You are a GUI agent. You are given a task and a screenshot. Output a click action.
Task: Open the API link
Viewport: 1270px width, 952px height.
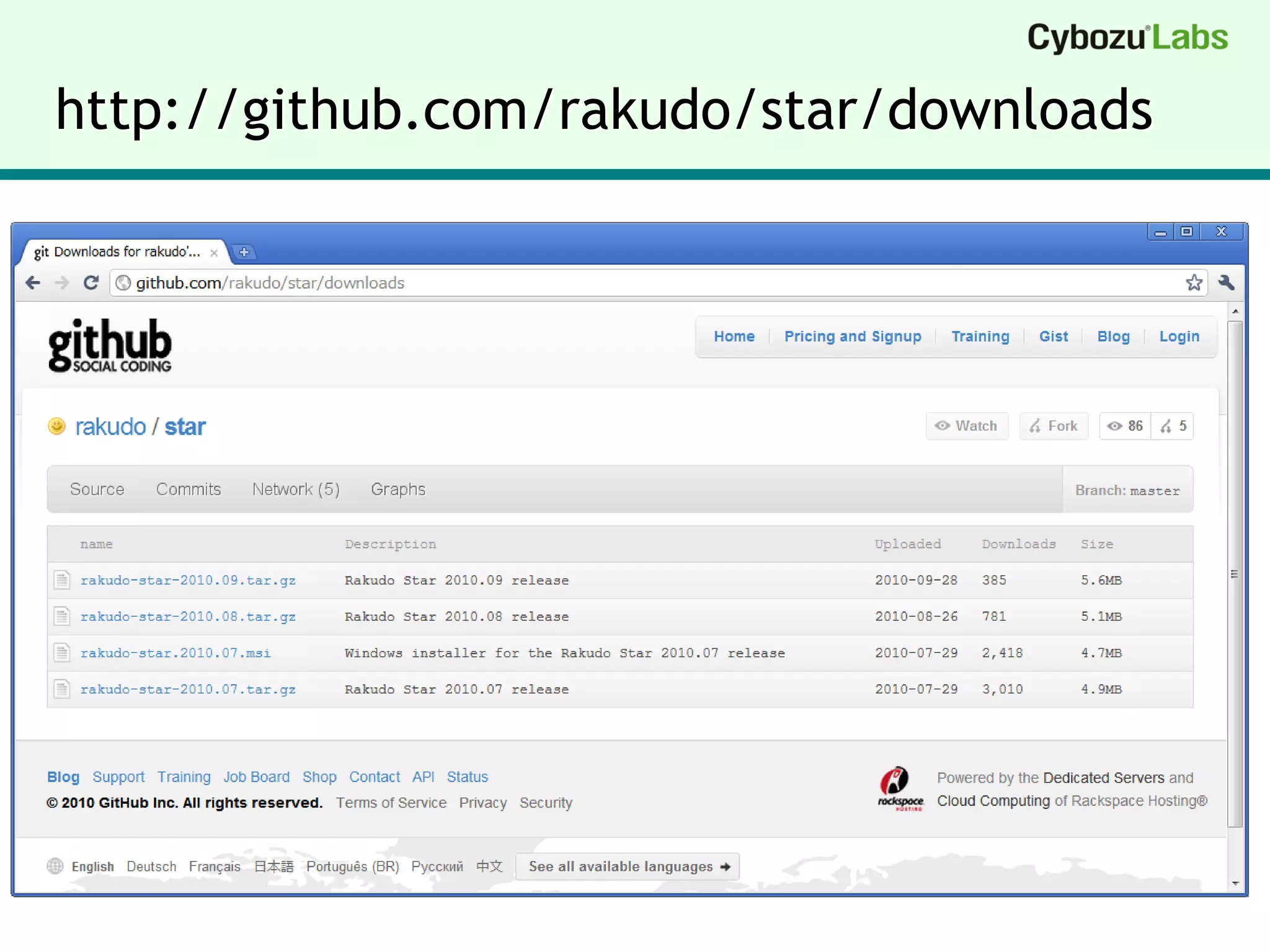pyautogui.click(x=423, y=777)
